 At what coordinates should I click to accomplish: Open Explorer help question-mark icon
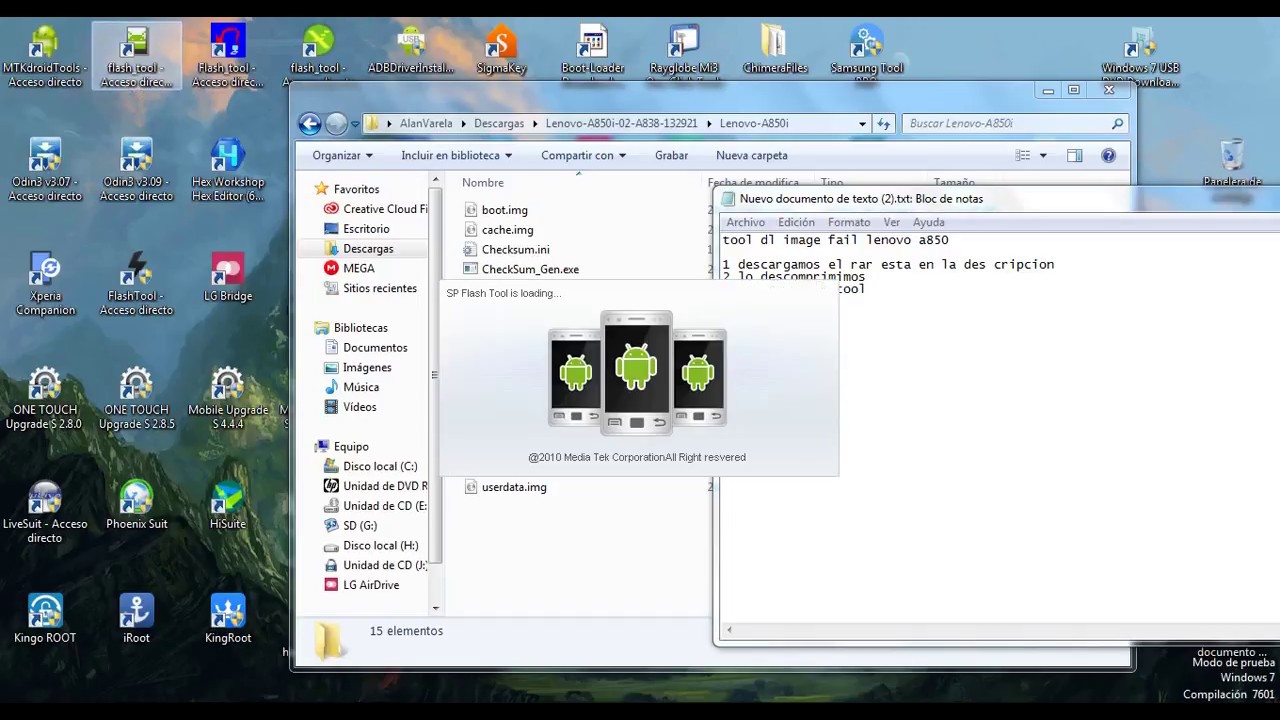pyautogui.click(x=1108, y=155)
